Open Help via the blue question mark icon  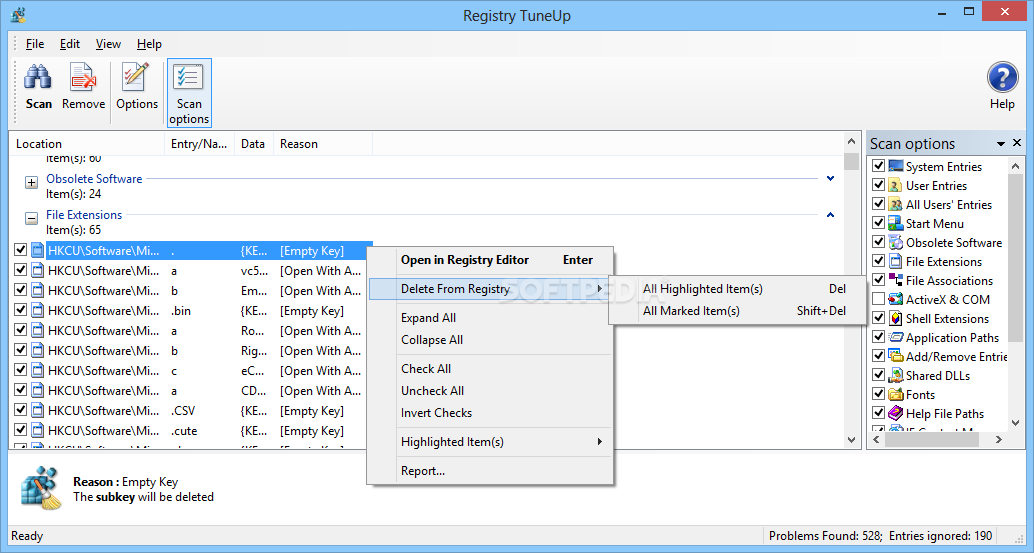click(x=1002, y=78)
